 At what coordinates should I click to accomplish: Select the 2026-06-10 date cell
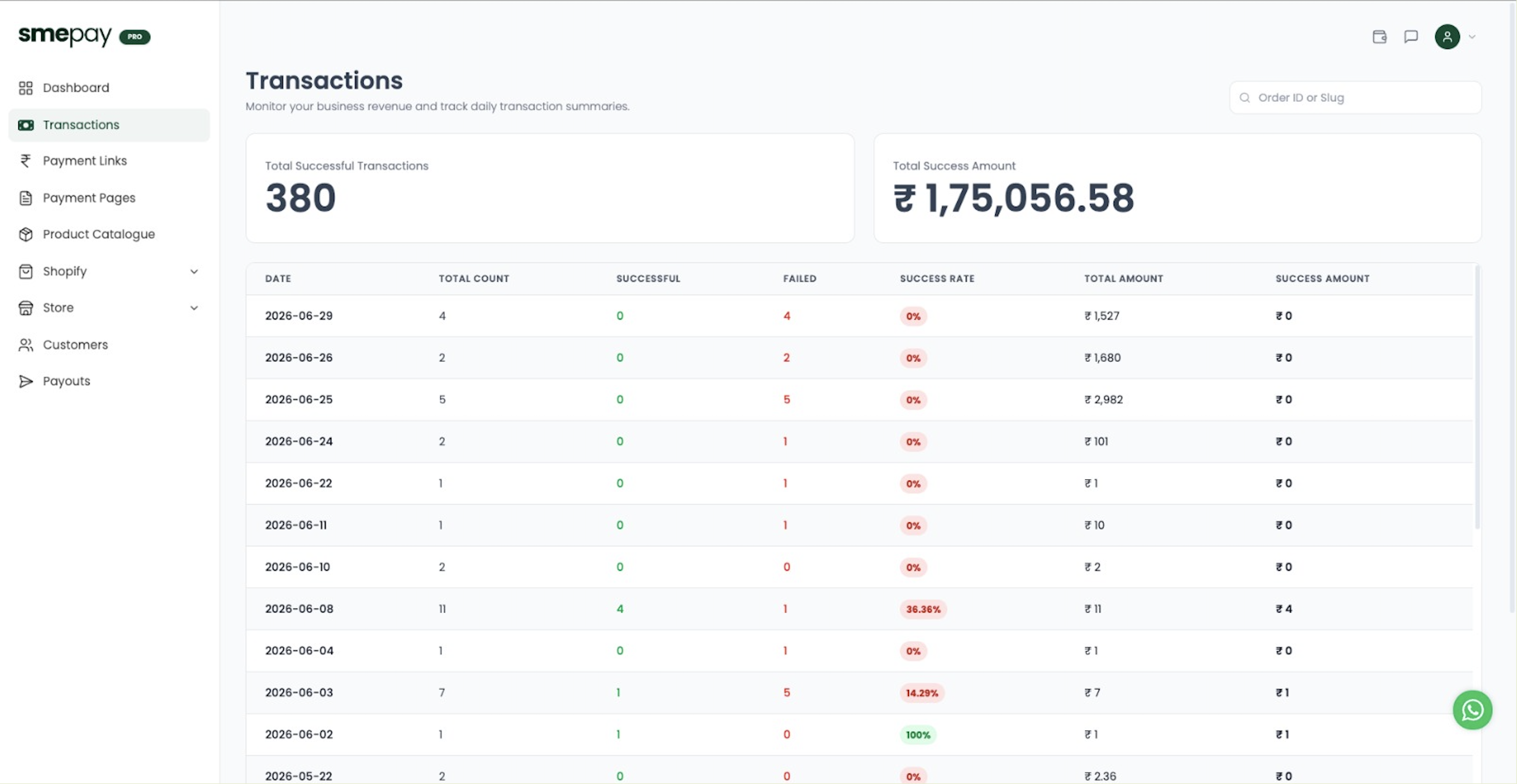click(x=298, y=567)
